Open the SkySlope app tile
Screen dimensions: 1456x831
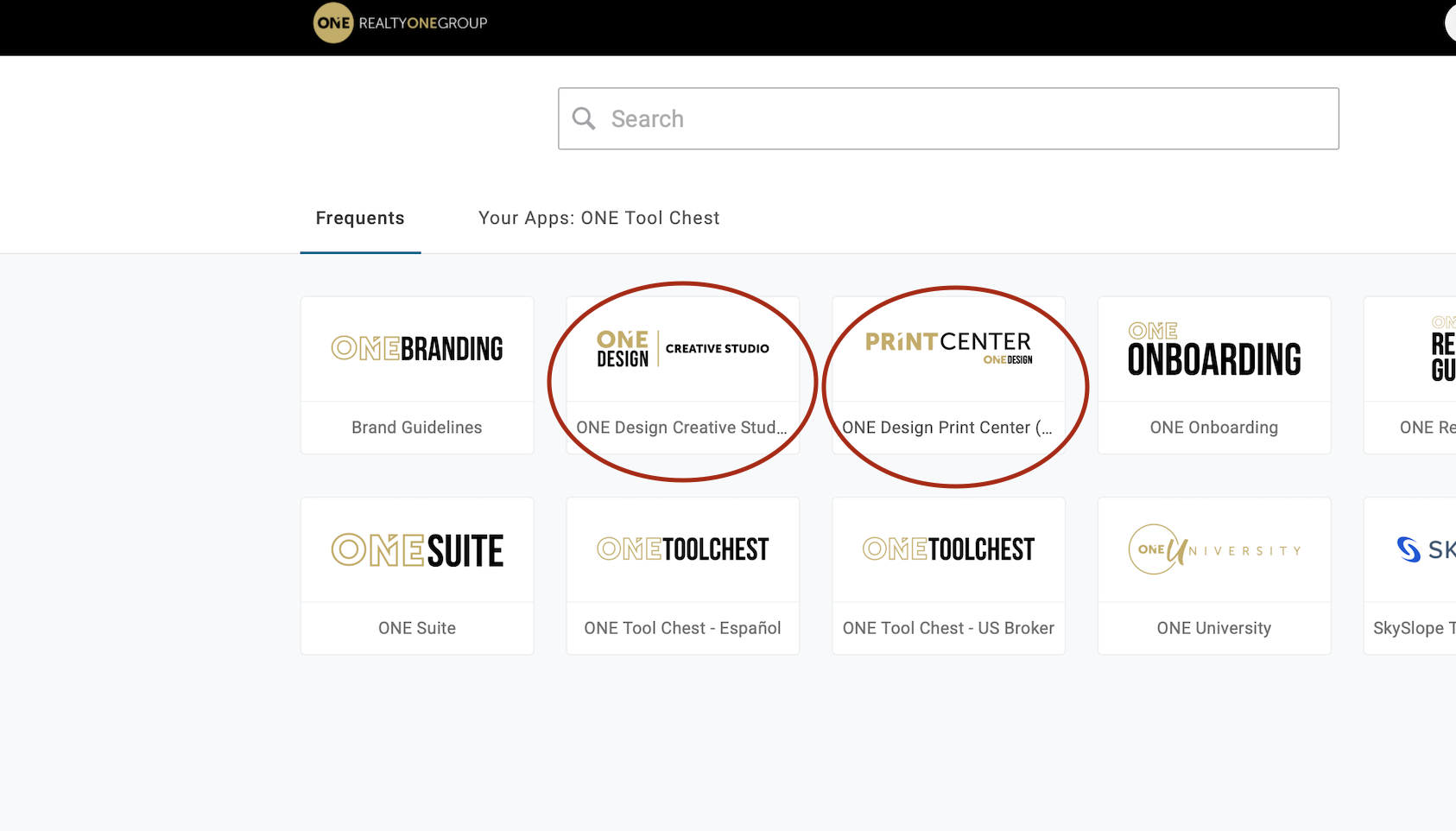(1410, 576)
